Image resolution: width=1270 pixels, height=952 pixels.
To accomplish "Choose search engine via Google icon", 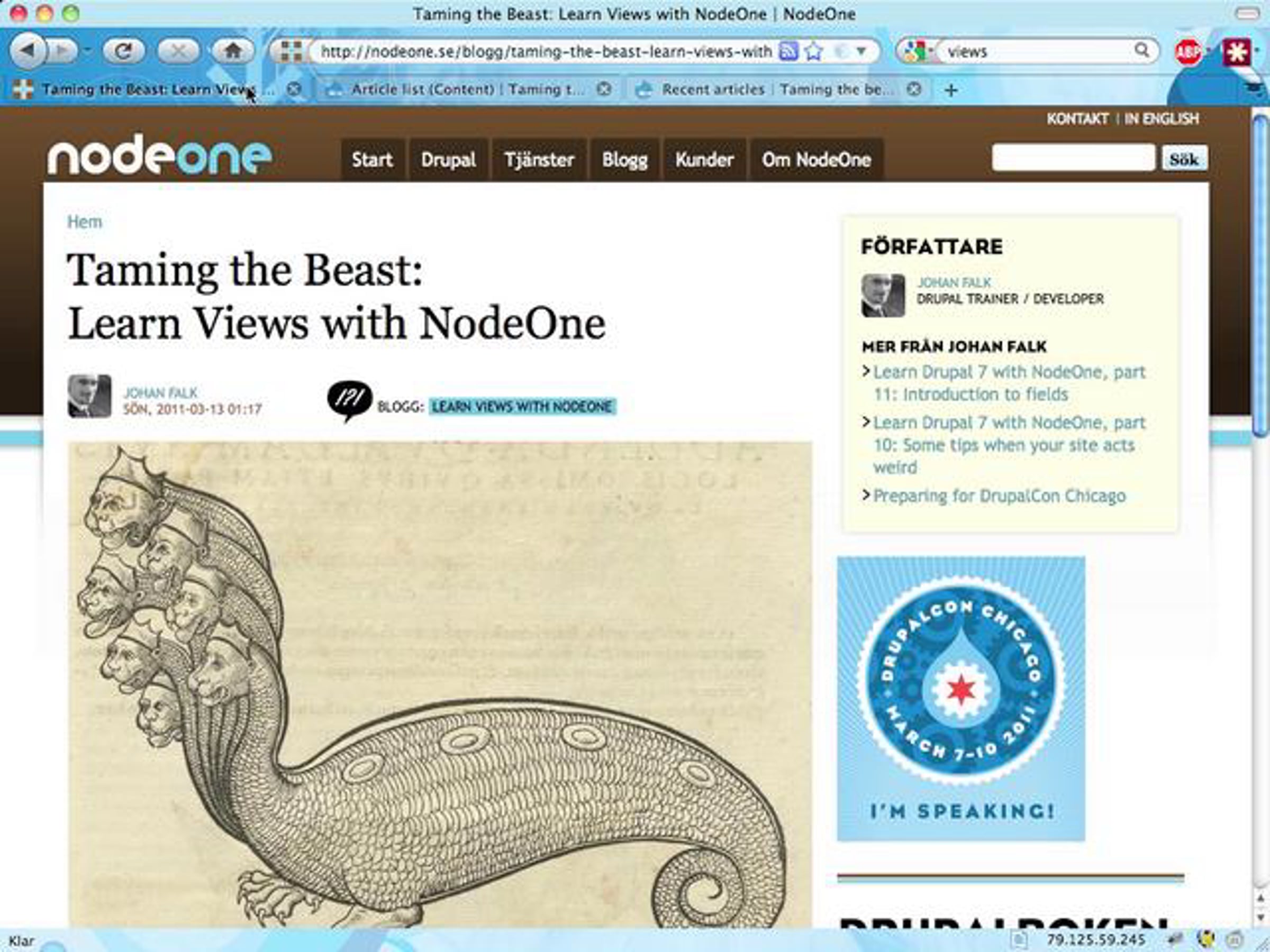I will pyautogui.click(x=917, y=52).
